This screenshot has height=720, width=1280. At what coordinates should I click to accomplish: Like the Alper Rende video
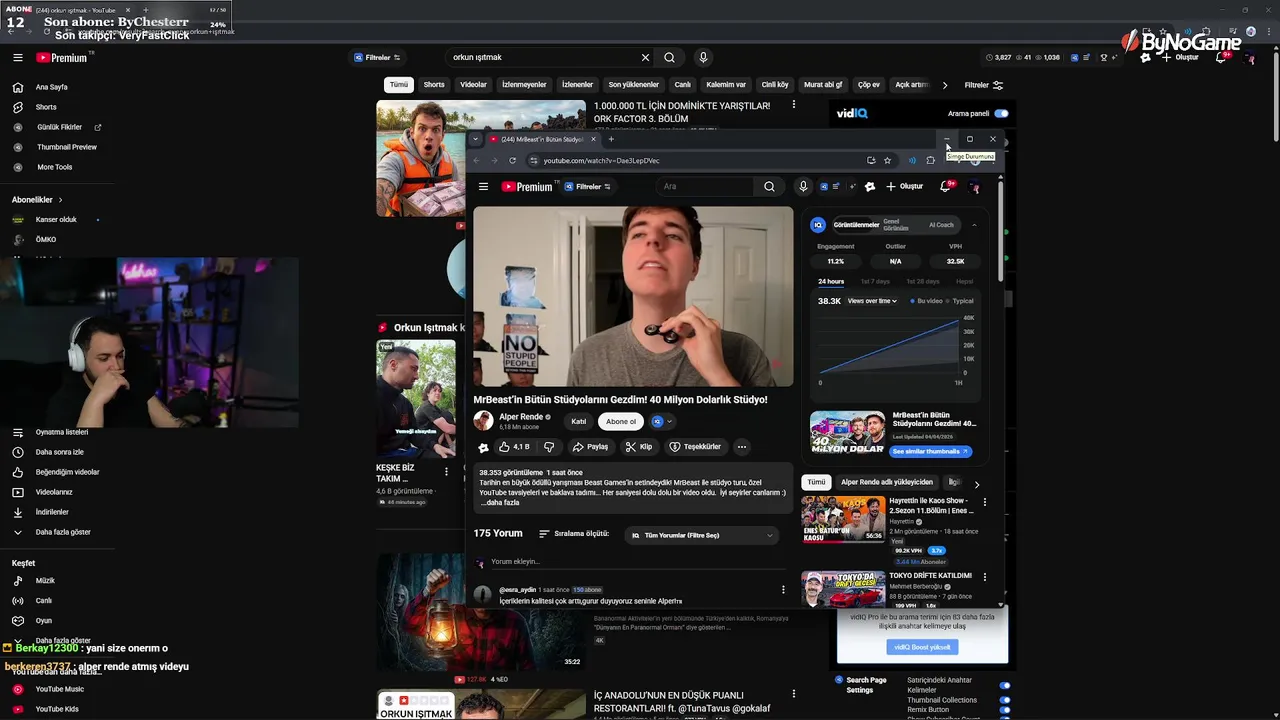(514, 447)
